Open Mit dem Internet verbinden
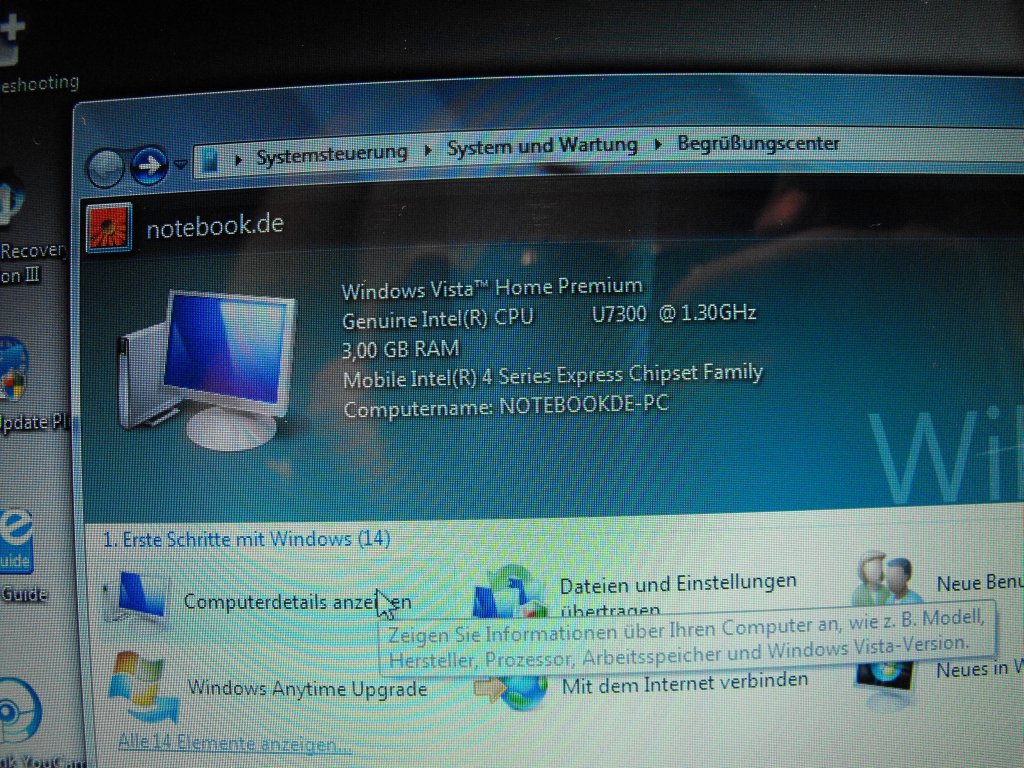The width and height of the screenshot is (1024, 768). 685,682
